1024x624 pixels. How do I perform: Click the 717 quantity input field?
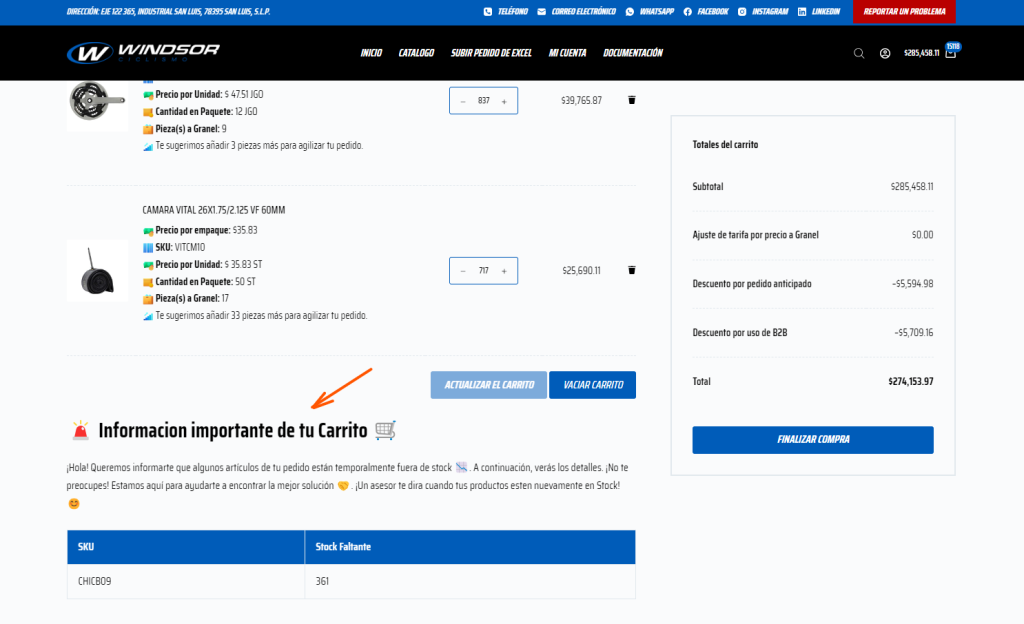[x=484, y=271]
